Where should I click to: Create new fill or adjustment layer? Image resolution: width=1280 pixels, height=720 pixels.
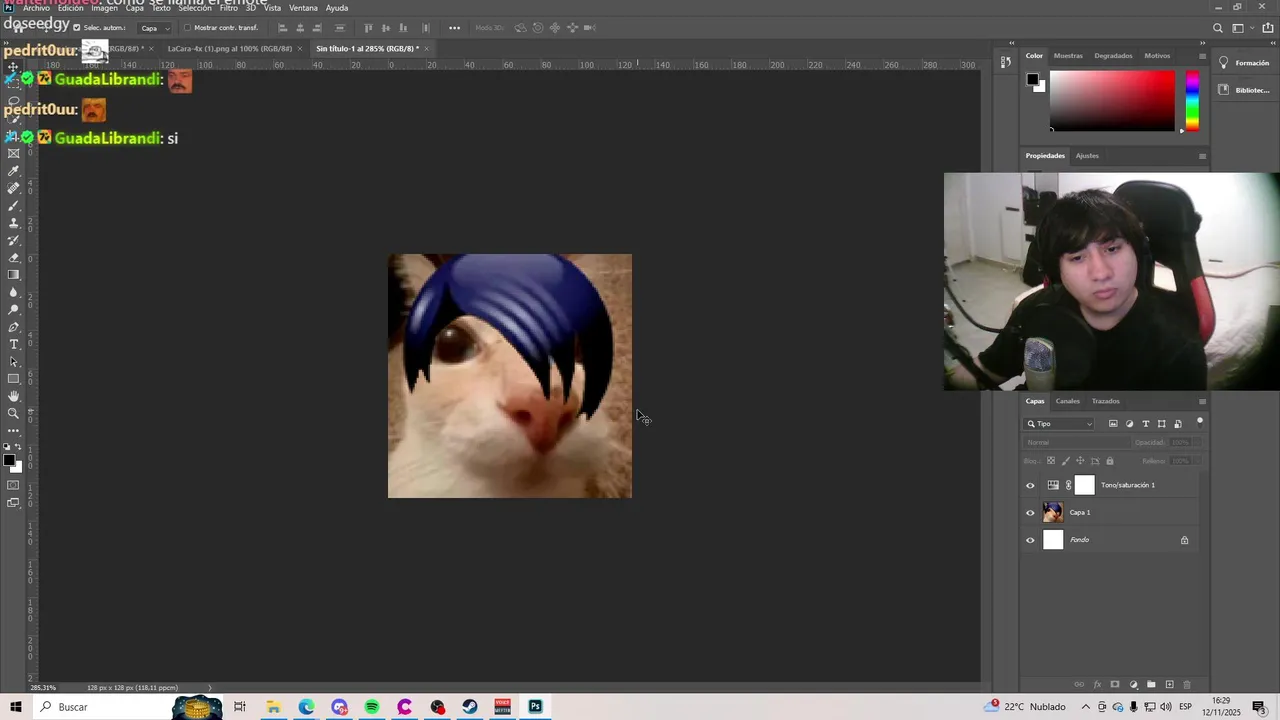(1133, 685)
